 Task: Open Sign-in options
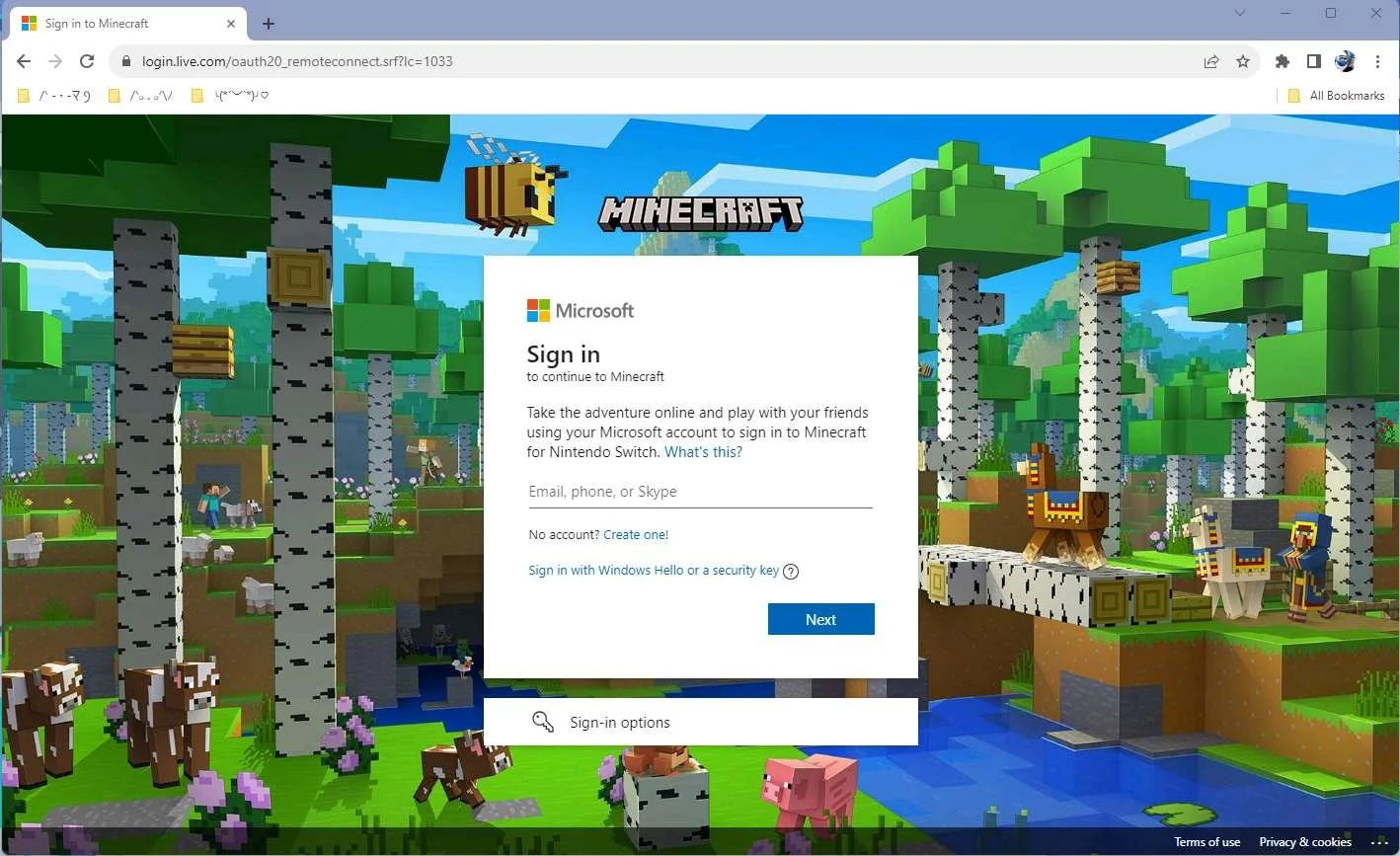point(700,722)
